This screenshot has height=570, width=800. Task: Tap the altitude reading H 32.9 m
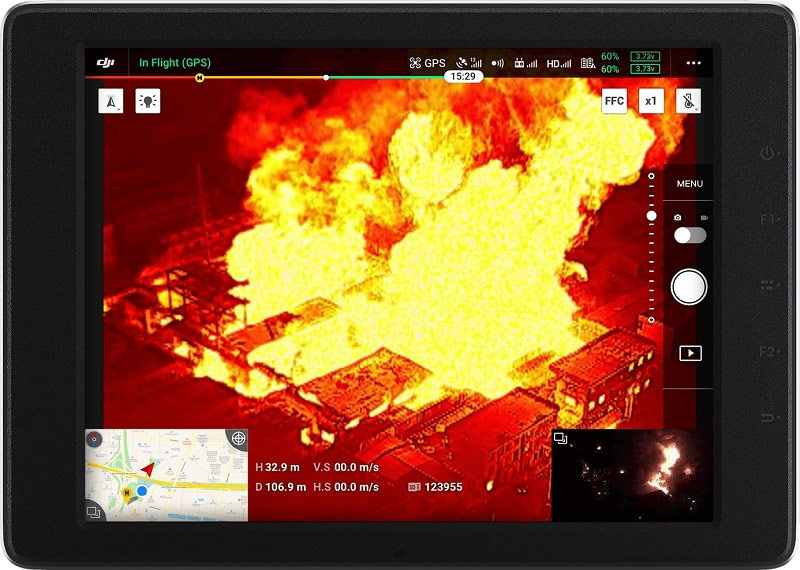click(x=278, y=467)
